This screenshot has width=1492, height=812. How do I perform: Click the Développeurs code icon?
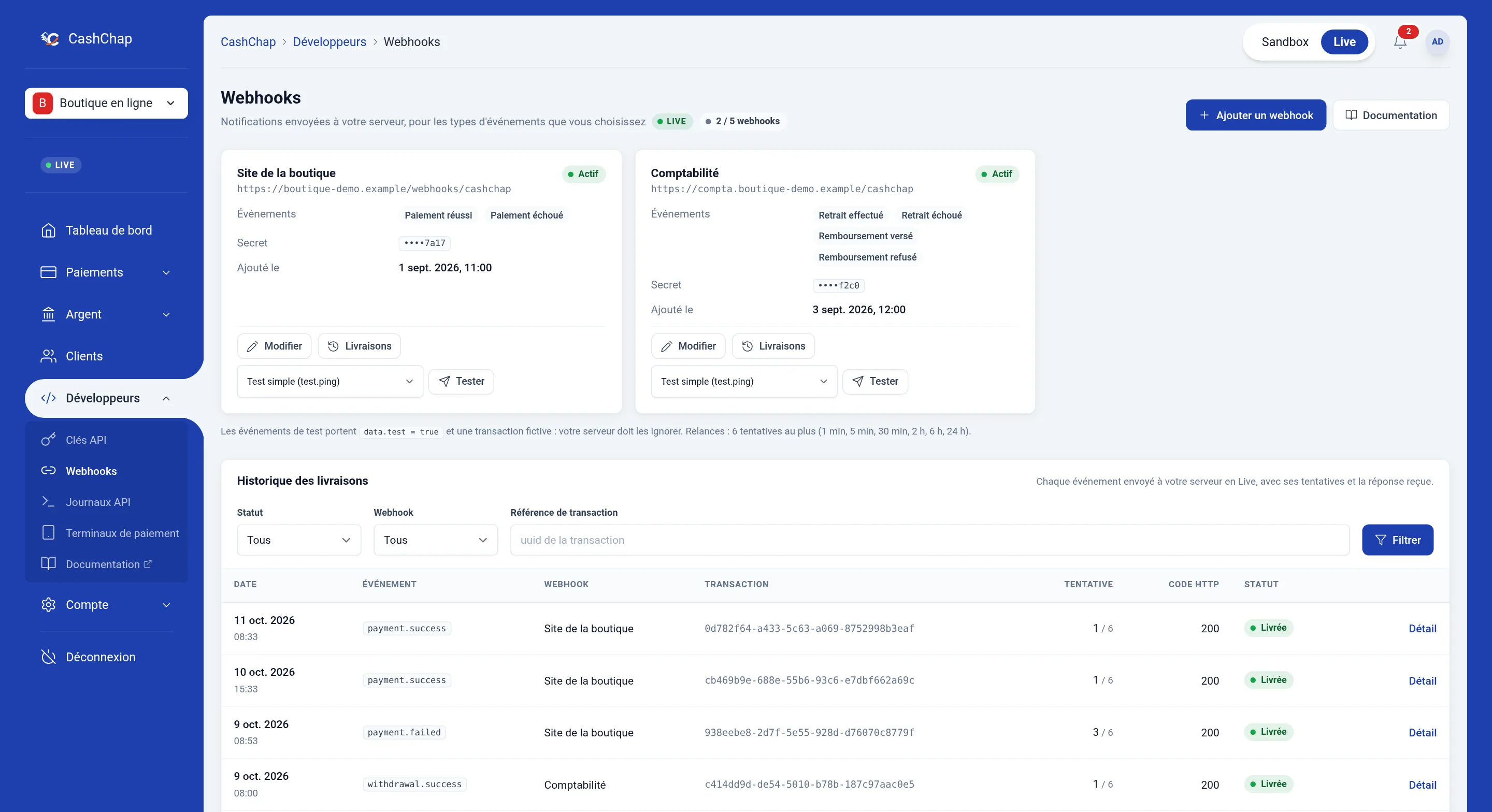pyautogui.click(x=49, y=398)
